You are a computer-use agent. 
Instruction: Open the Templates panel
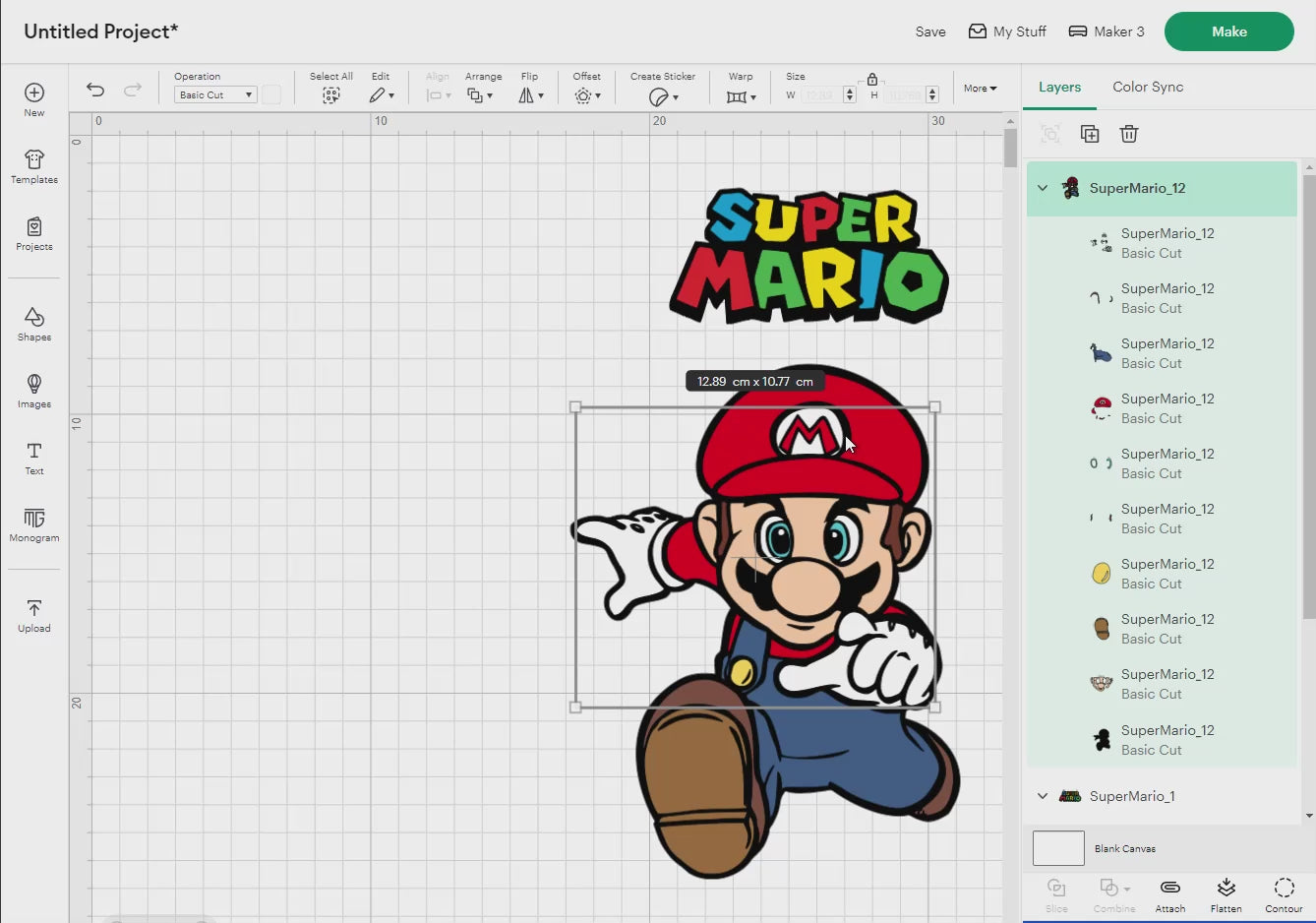[34, 166]
